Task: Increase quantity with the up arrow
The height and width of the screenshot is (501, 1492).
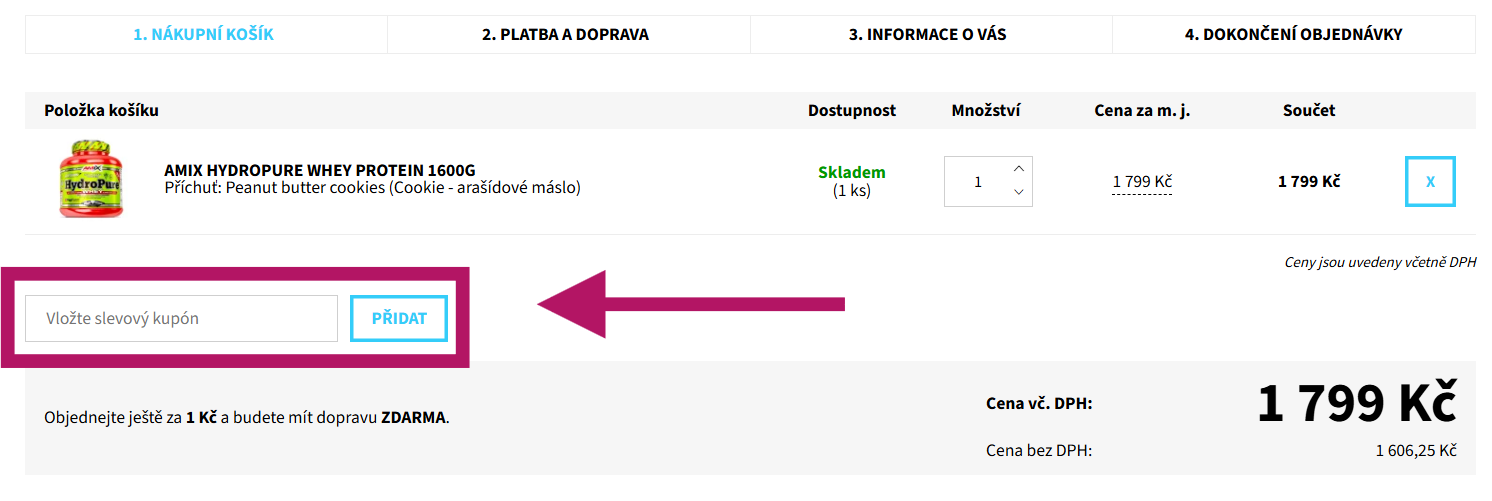Action: [1018, 169]
